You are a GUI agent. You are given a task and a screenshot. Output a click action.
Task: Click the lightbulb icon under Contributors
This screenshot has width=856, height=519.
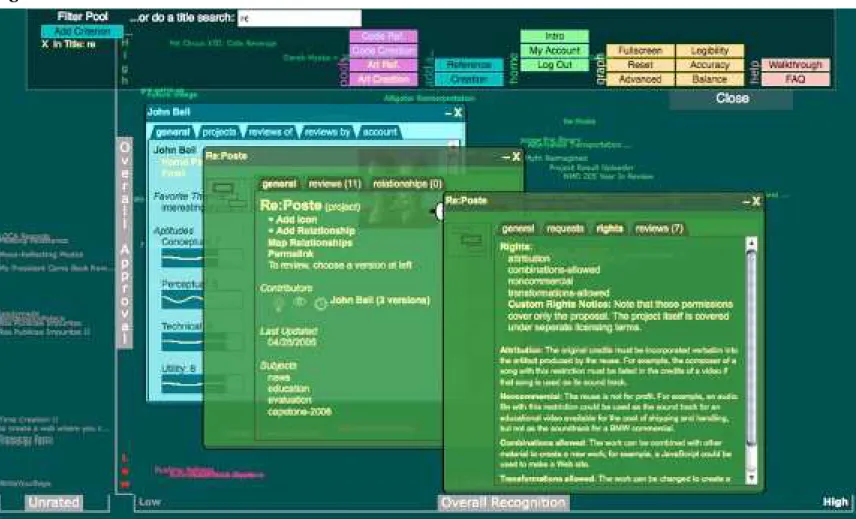(x=278, y=305)
